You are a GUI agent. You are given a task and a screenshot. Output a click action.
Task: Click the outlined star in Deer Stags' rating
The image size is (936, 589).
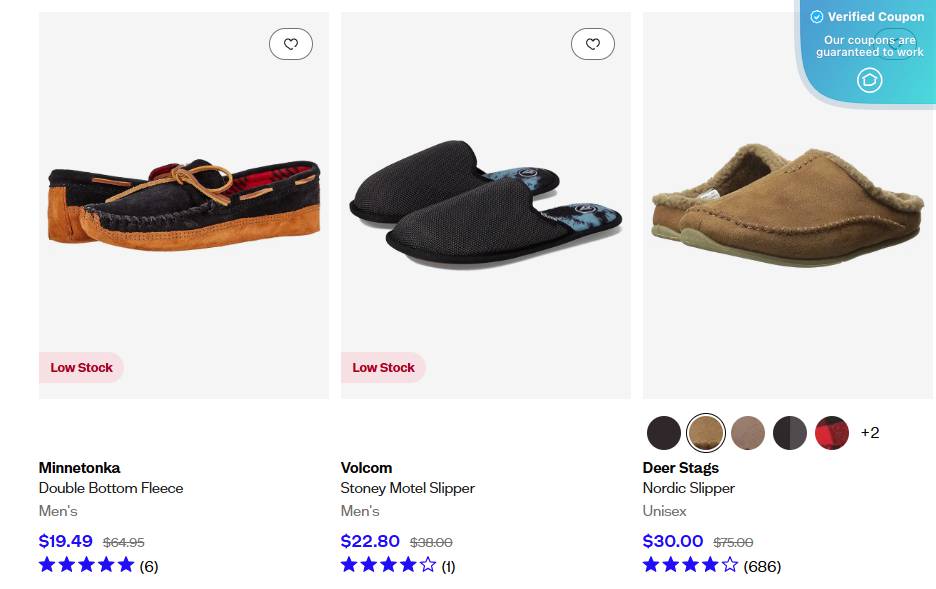pos(730,565)
